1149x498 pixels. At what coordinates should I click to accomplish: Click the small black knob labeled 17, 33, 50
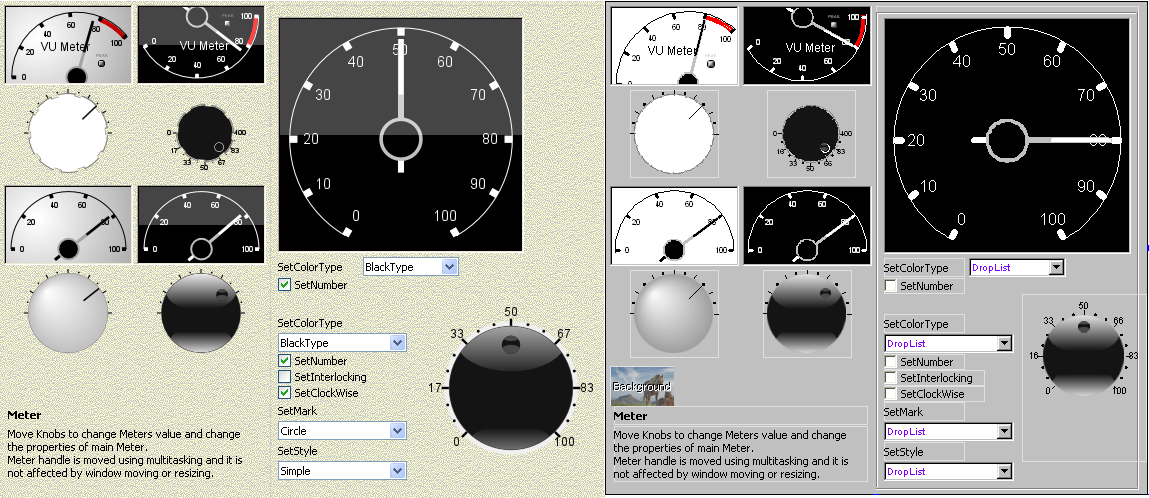click(x=205, y=135)
